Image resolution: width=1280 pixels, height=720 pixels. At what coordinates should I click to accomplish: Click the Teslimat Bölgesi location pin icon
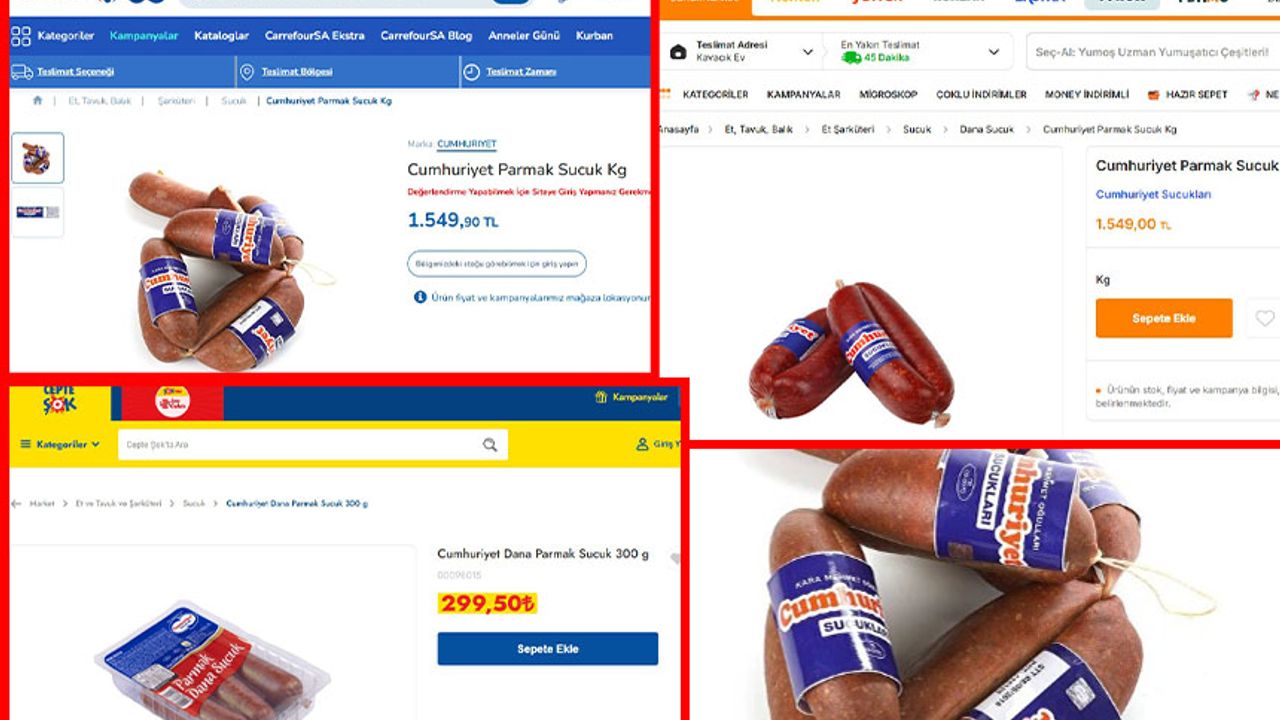(x=247, y=72)
